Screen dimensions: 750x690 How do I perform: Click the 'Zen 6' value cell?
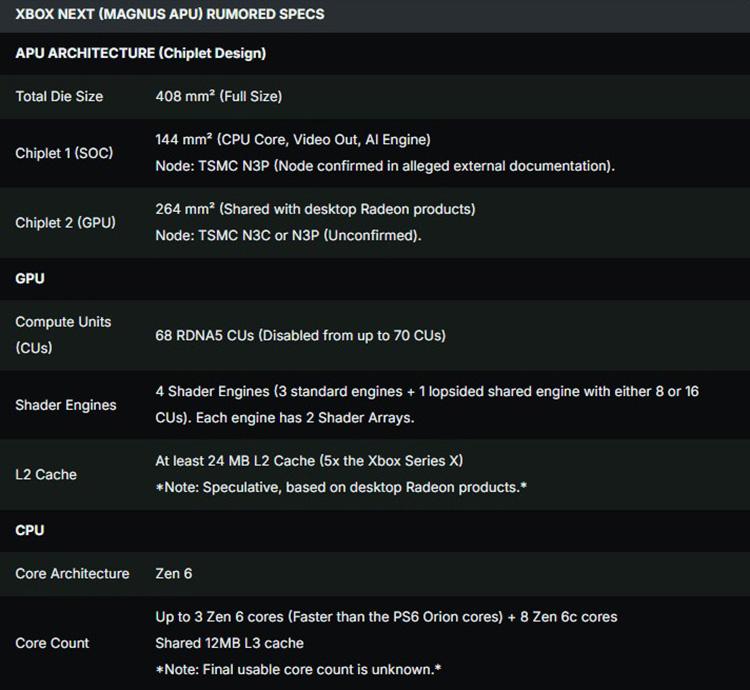click(167, 573)
